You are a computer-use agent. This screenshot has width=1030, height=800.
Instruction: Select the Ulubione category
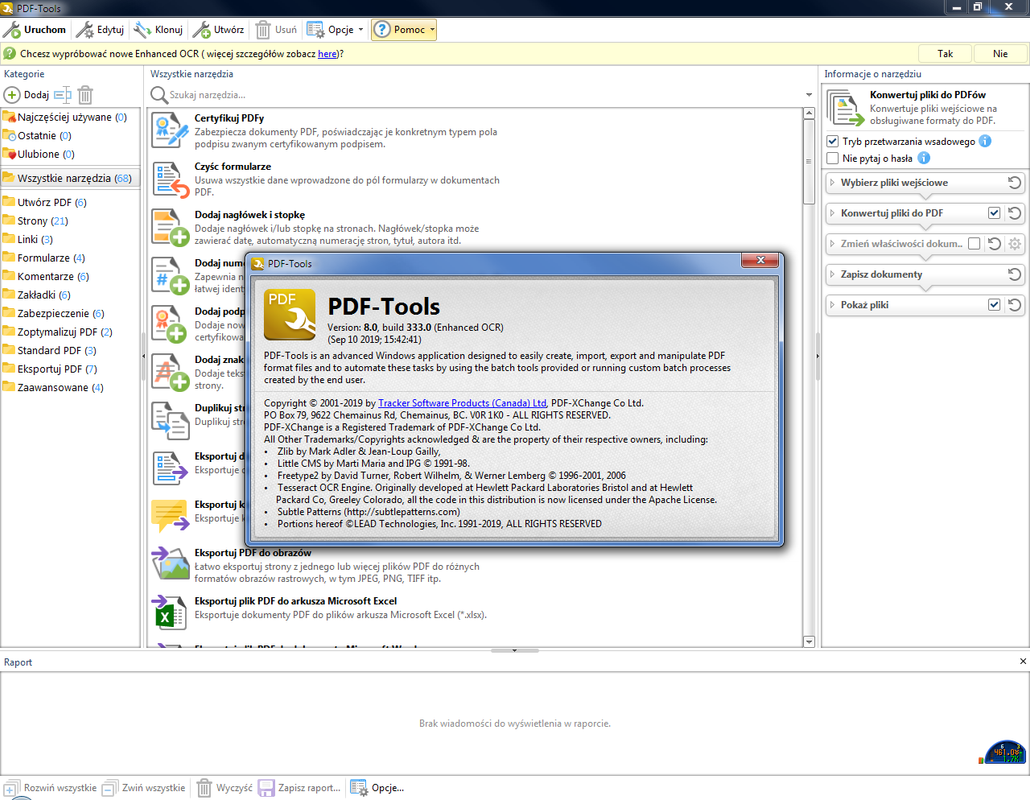tap(70, 154)
